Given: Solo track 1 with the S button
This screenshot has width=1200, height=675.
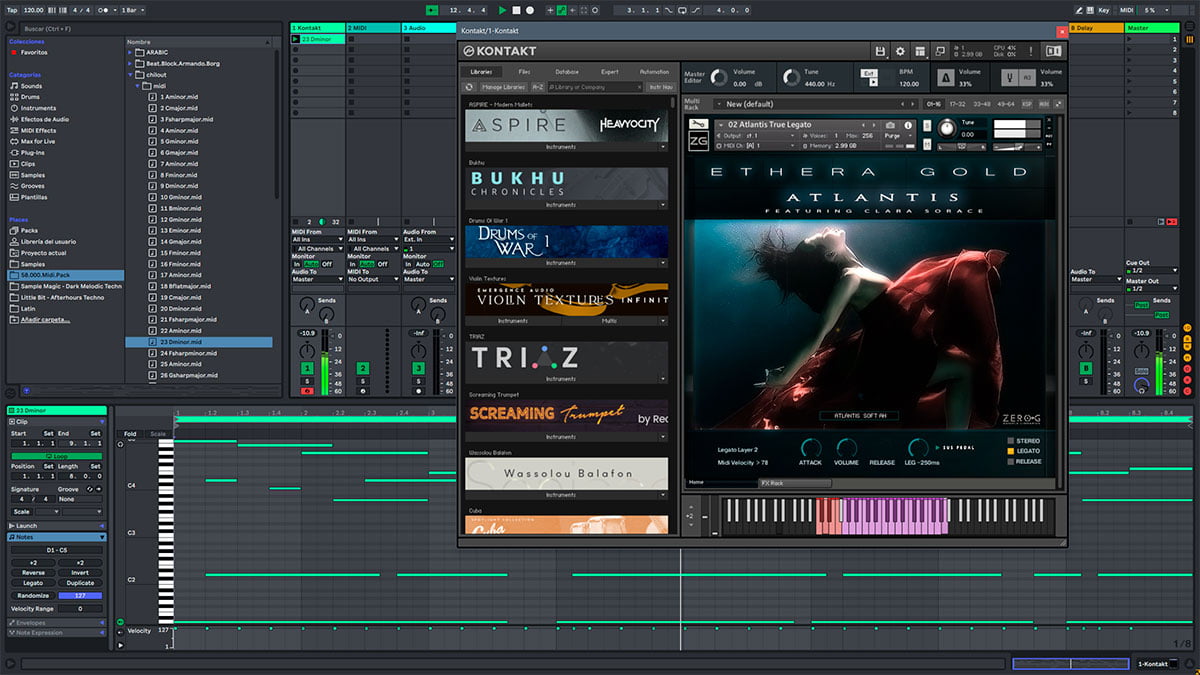Looking at the screenshot, I should [308, 381].
